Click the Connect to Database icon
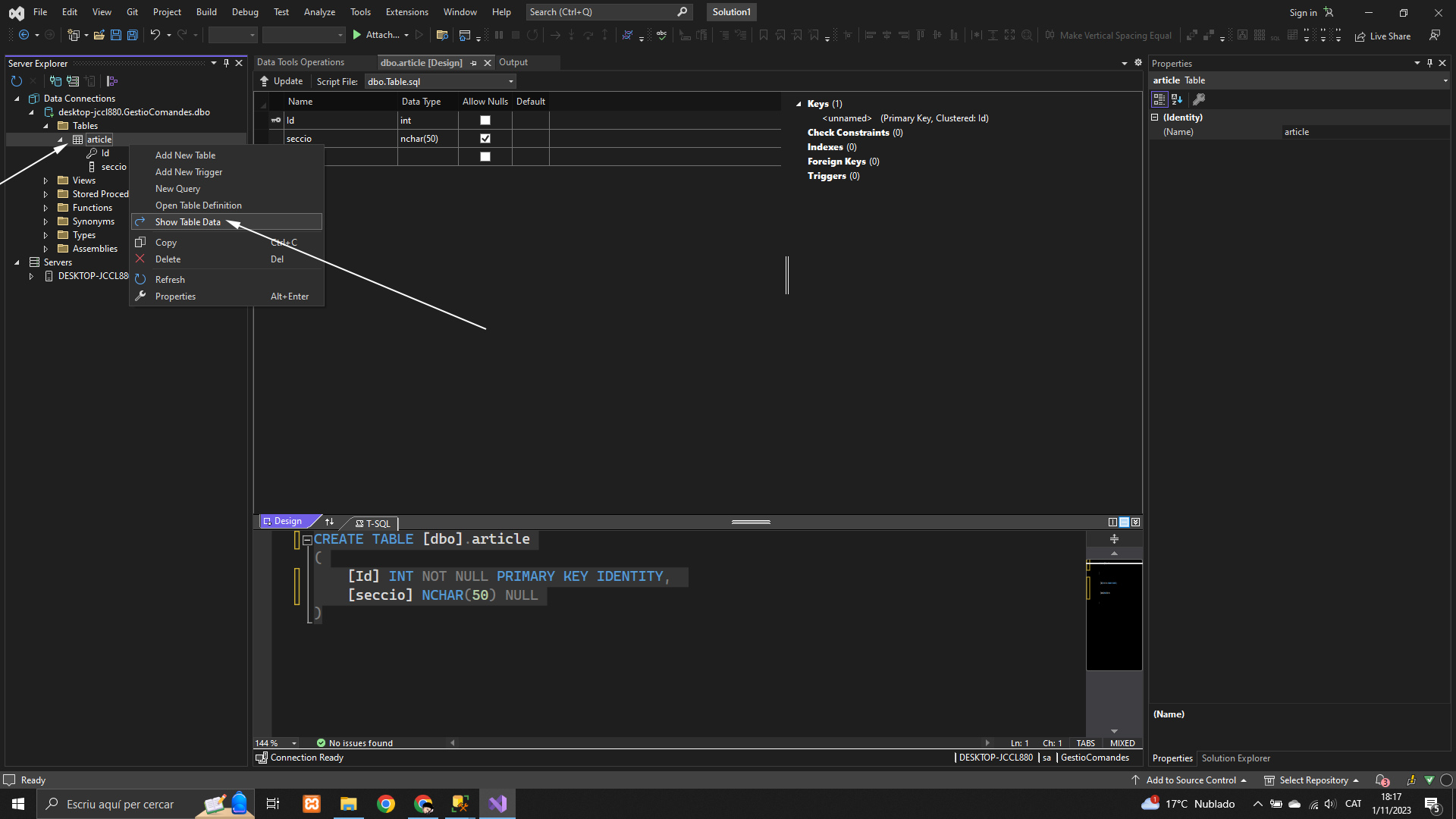 55,81
